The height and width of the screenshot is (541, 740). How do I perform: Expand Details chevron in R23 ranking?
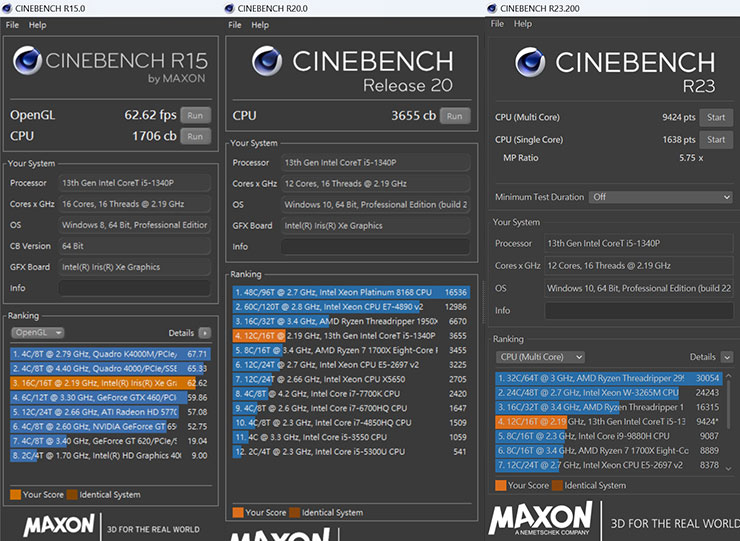point(725,357)
